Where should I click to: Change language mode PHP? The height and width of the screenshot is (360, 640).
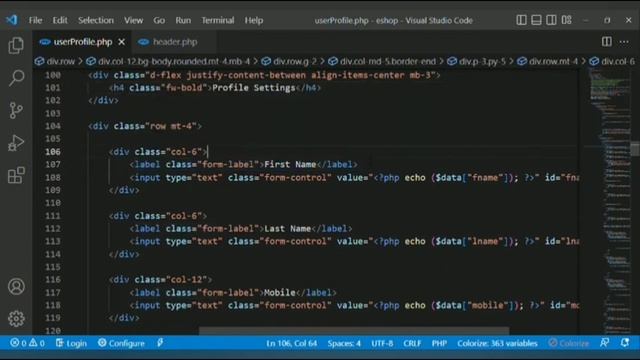coord(439,343)
